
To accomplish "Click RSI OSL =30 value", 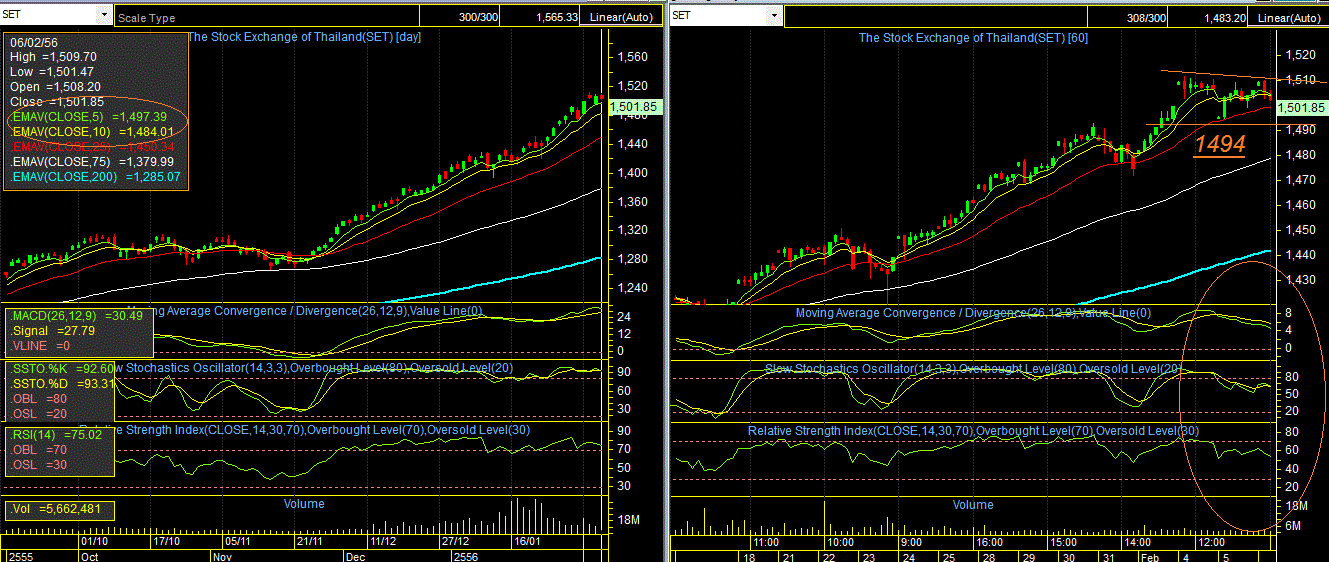I will (x=40, y=465).
